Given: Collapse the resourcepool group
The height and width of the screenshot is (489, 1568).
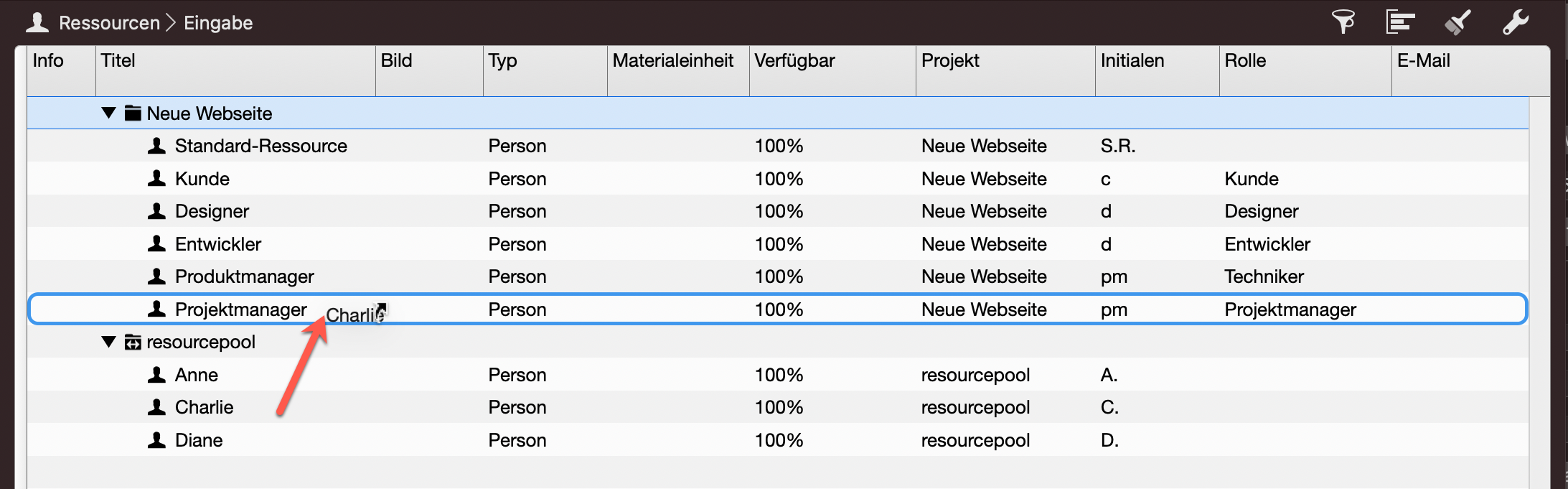Looking at the screenshot, I should (108, 342).
